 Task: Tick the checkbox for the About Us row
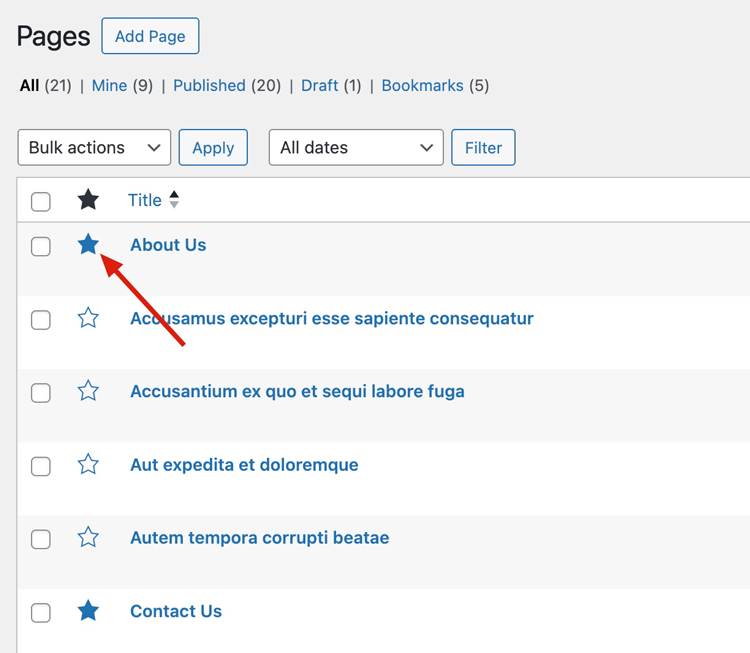[41, 246]
